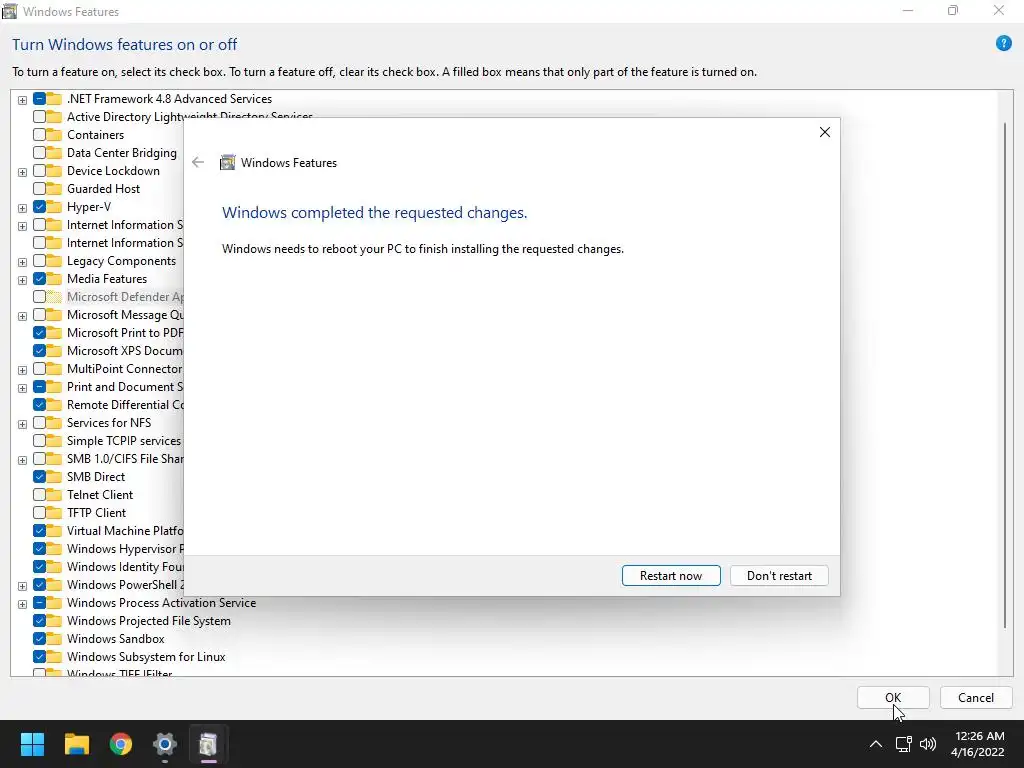1024x768 pixels.
Task: Click the Telnet Client folder icon
Action: 54,494
